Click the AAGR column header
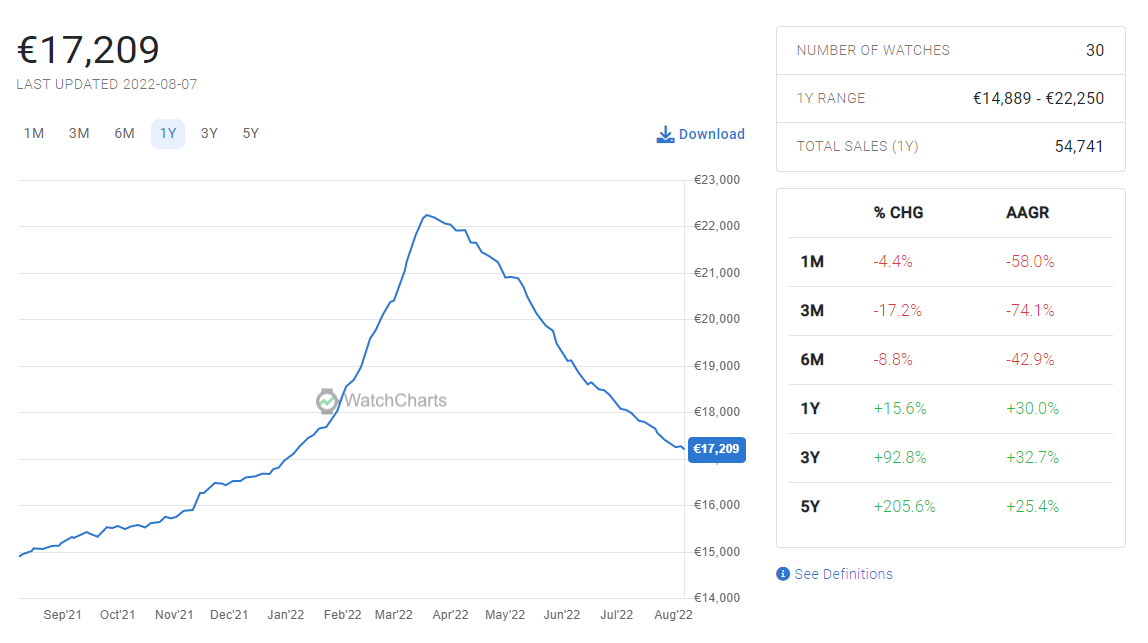Image resolution: width=1148 pixels, height=643 pixels. (1027, 213)
